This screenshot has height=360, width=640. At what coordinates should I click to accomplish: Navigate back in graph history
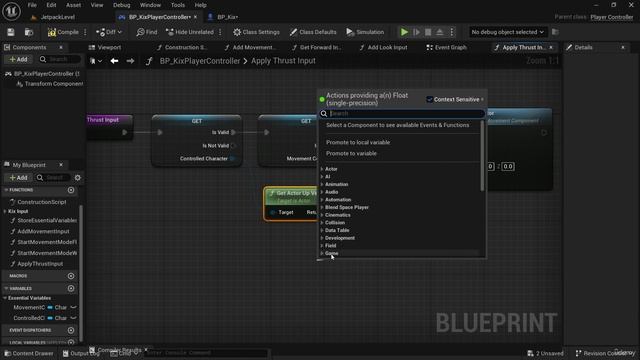coord(114,61)
